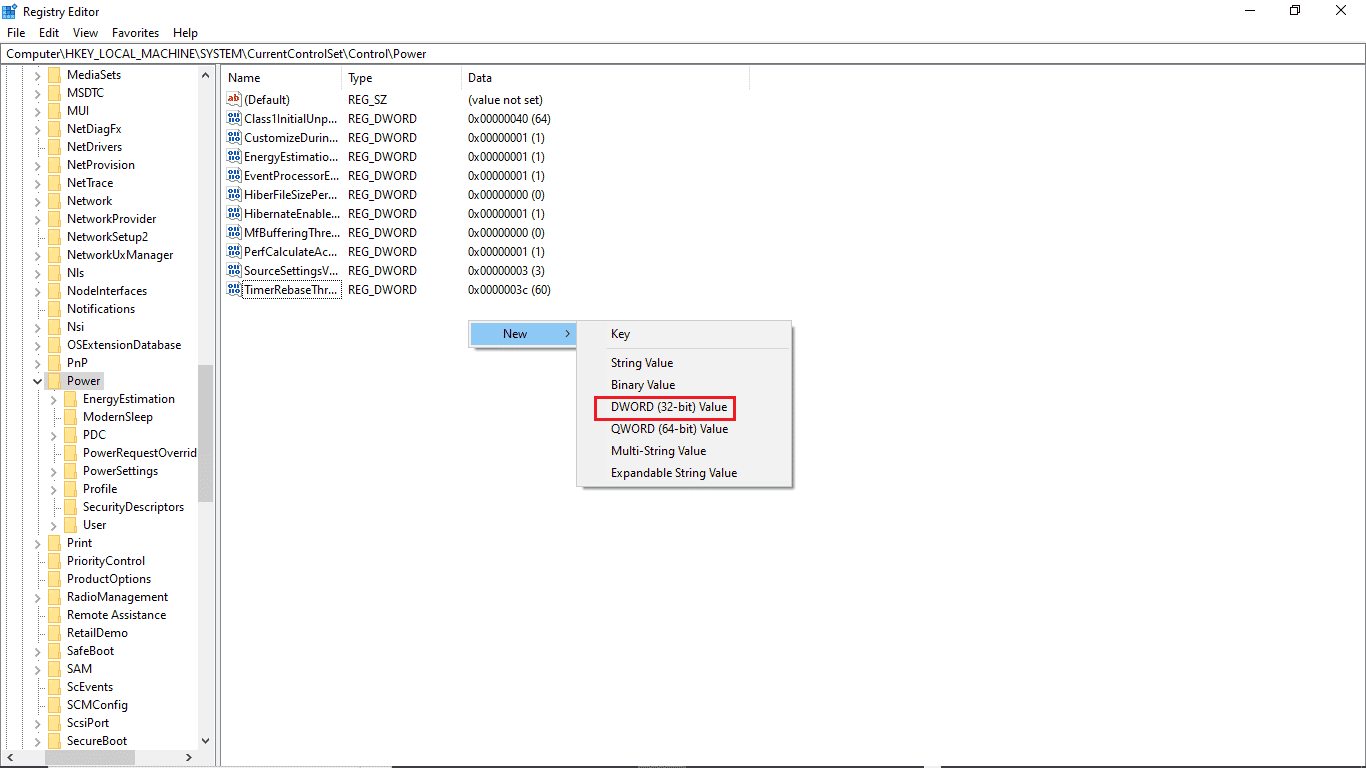The image size is (1366, 768).
Task: Select the PowerRequestOverrid tree key
Action: tap(139, 453)
